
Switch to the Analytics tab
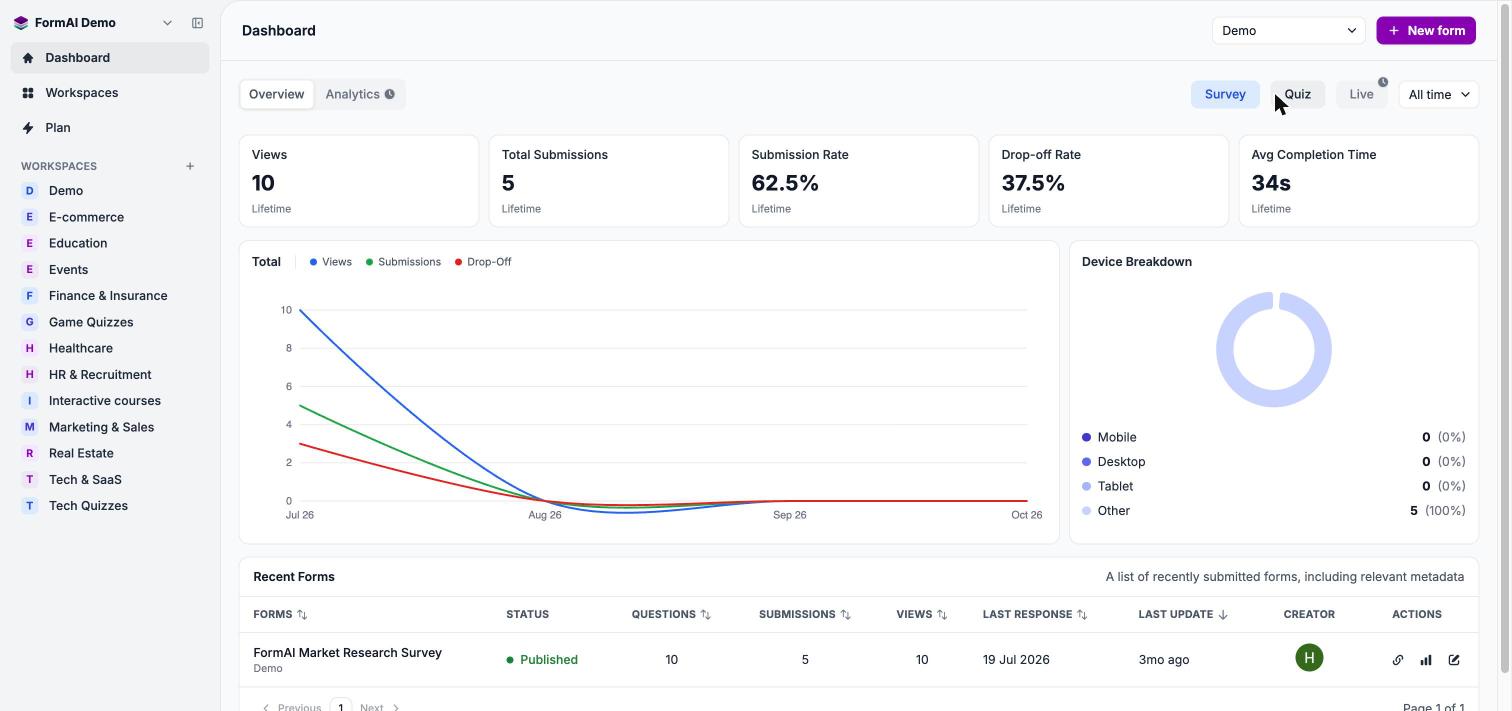(x=359, y=94)
